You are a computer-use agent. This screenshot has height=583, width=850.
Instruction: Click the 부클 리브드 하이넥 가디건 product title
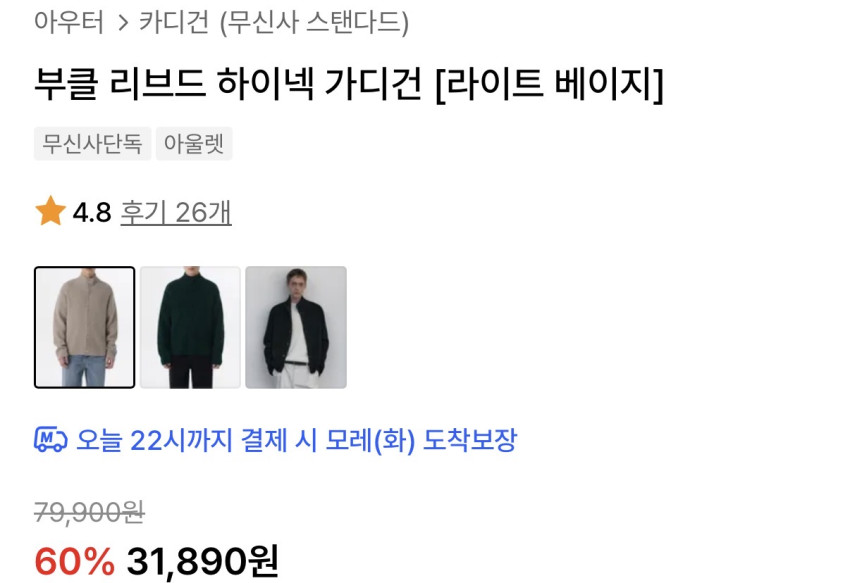(228, 84)
